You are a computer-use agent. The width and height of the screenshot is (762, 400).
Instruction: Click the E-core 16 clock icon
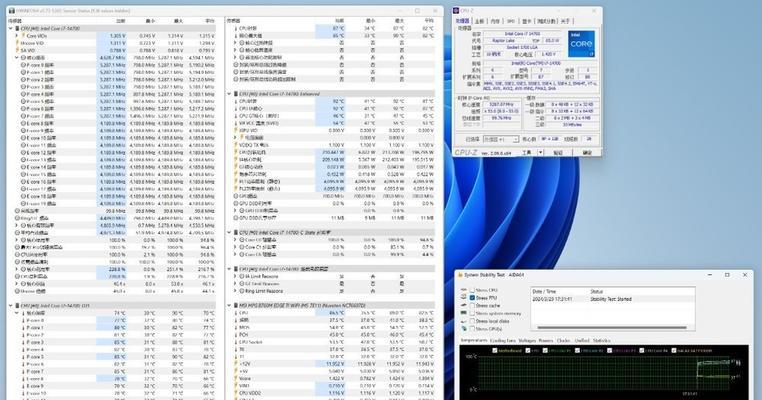[x=23, y=182]
